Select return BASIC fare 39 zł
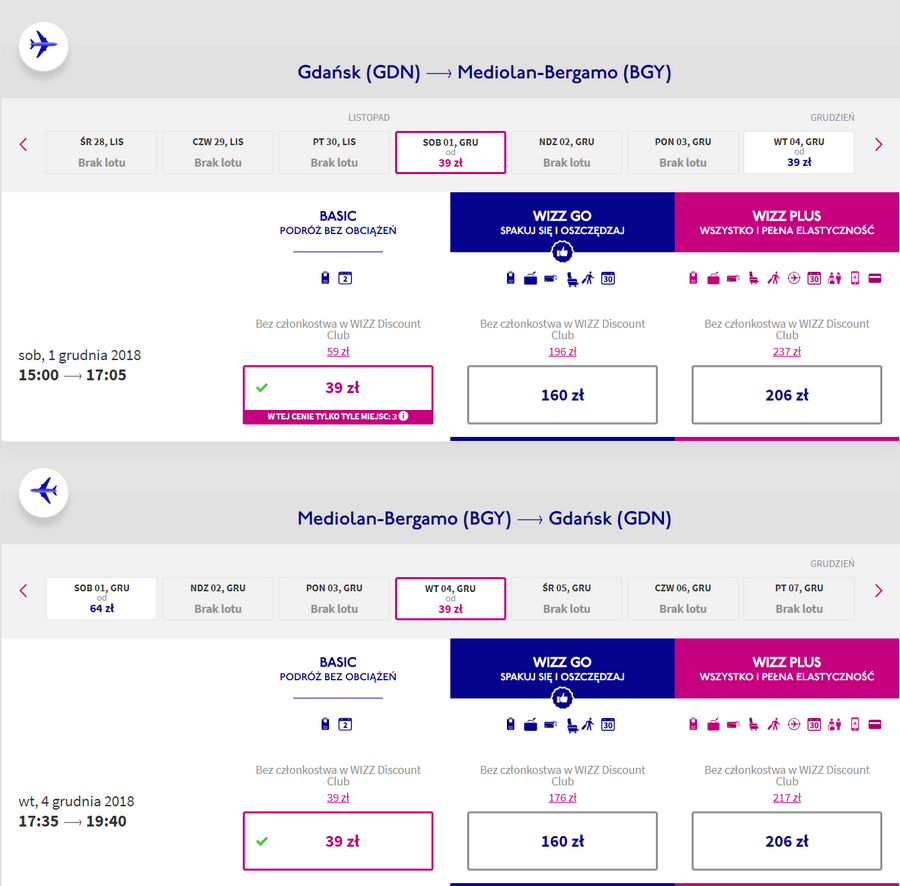The height and width of the screenshot is (886, 900). coord(338,841)
